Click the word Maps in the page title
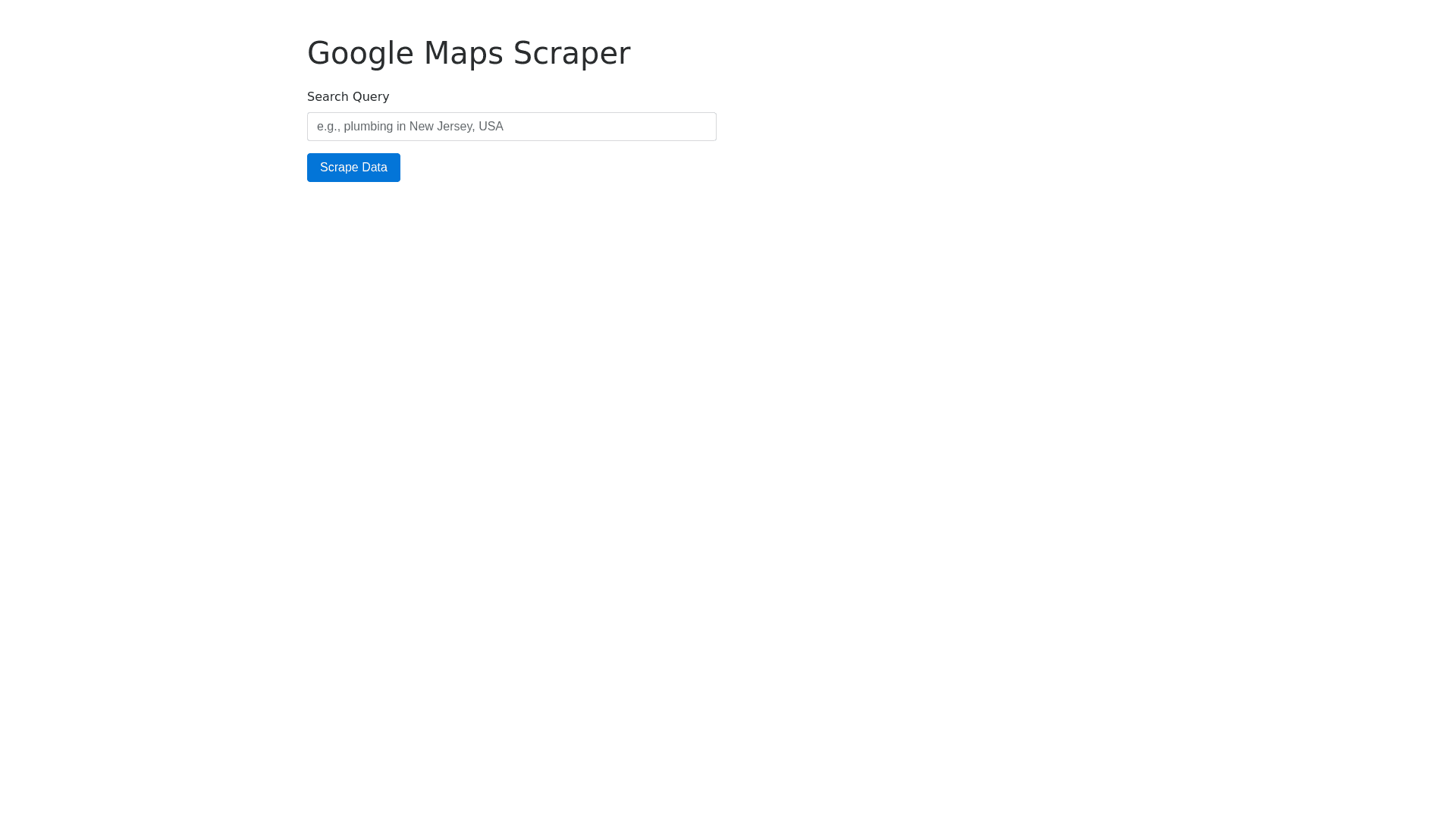Screen dimensions: 1456x819 [463, 53]
